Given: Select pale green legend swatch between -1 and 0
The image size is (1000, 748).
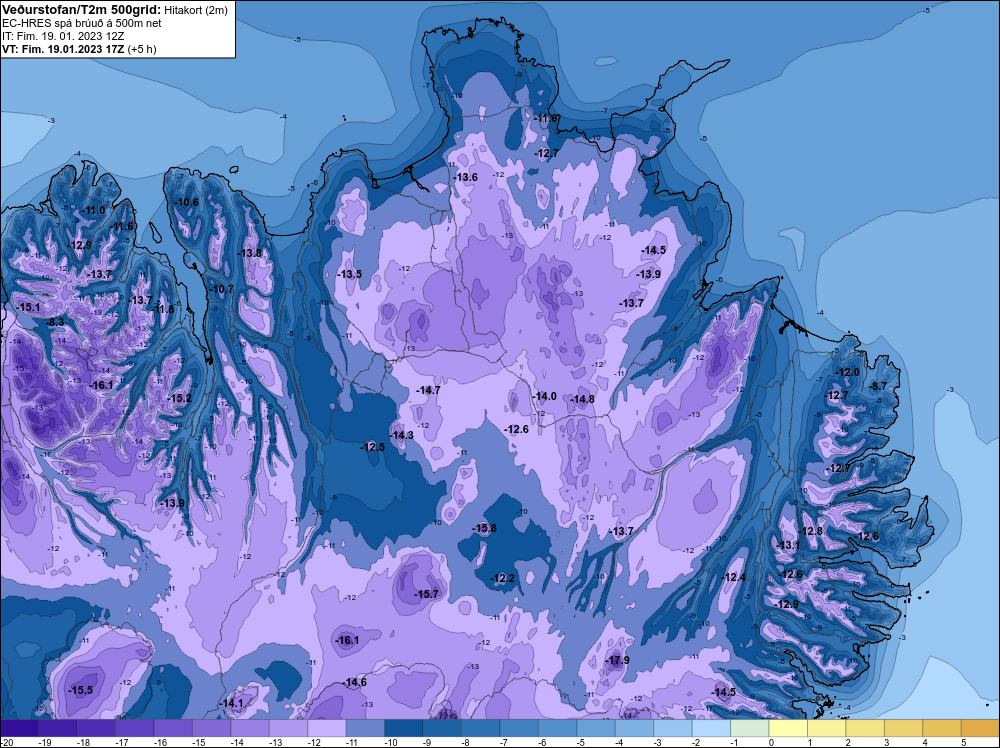Looking at the screenshot, I should 750,728.
